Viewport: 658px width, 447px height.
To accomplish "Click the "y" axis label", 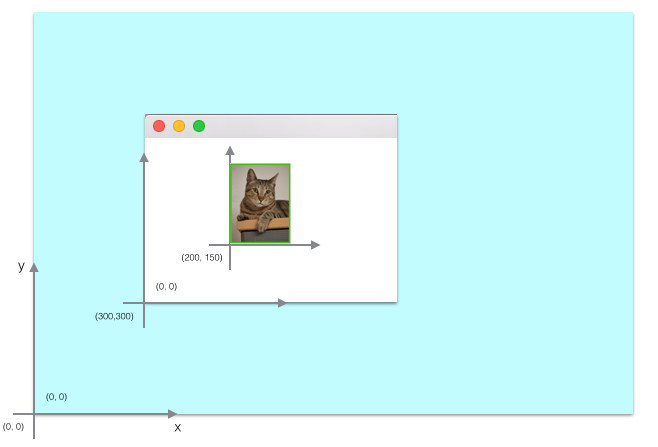I will click(x=21, y=266).
